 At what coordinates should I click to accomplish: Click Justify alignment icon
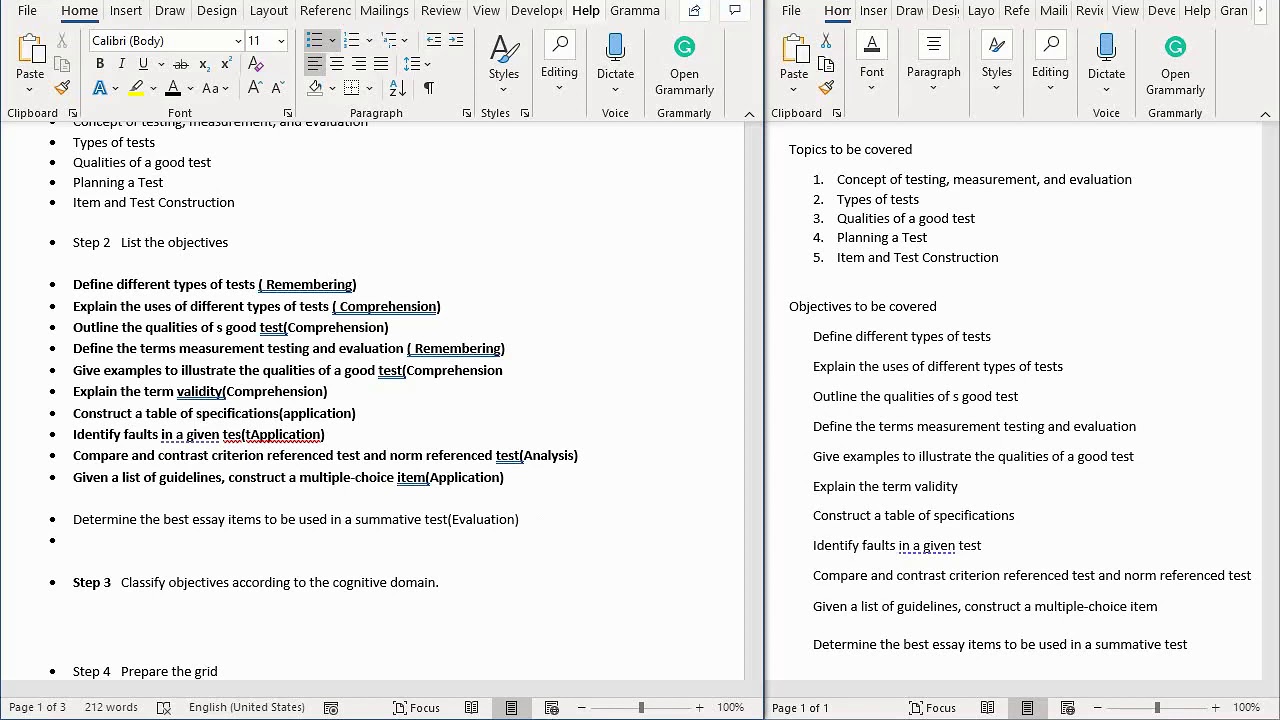click(381, 64)
